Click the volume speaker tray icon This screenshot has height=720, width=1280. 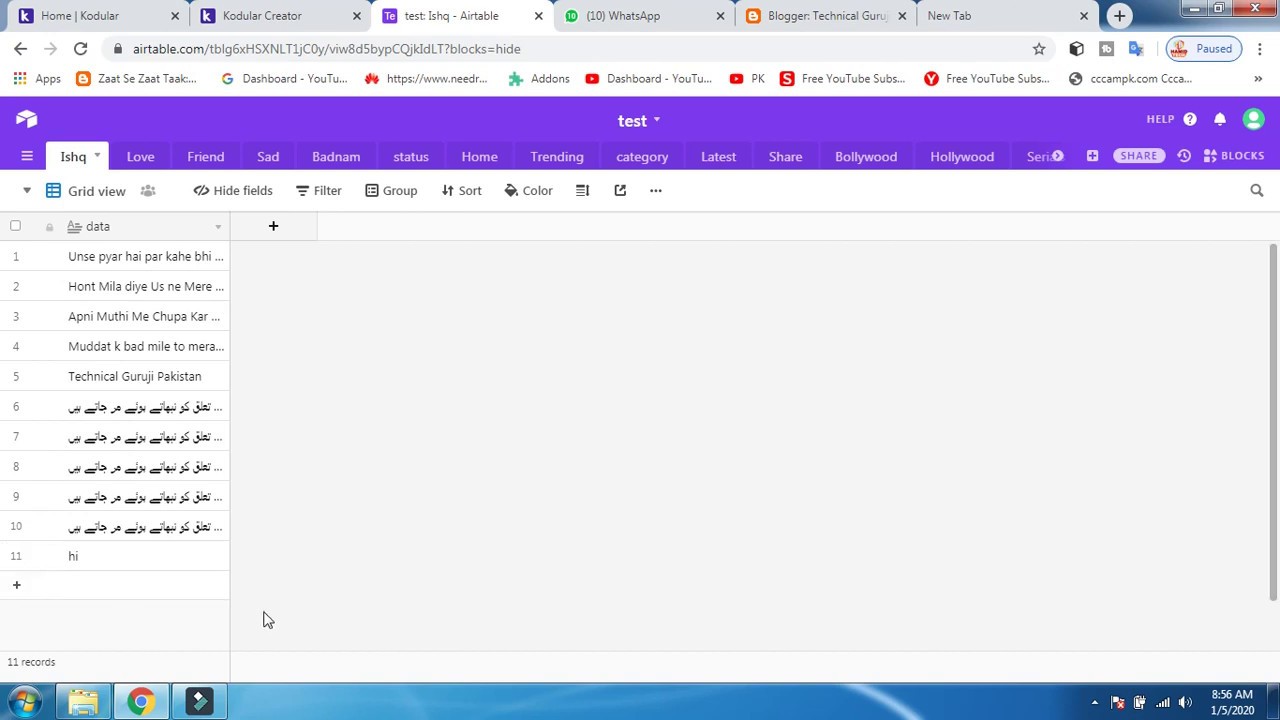click(1185, 702)
